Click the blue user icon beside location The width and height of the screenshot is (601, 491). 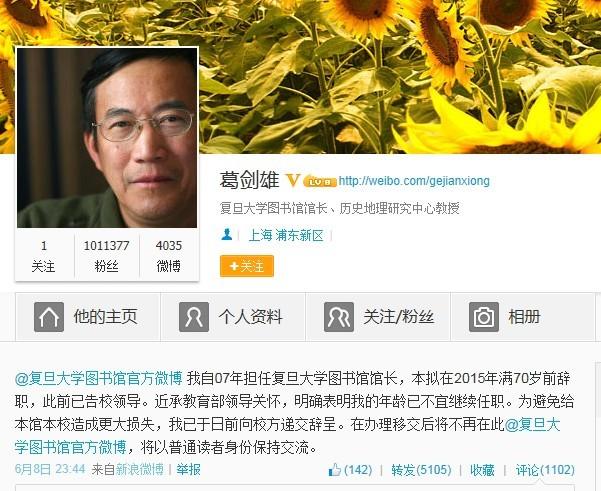coord(227,234)
